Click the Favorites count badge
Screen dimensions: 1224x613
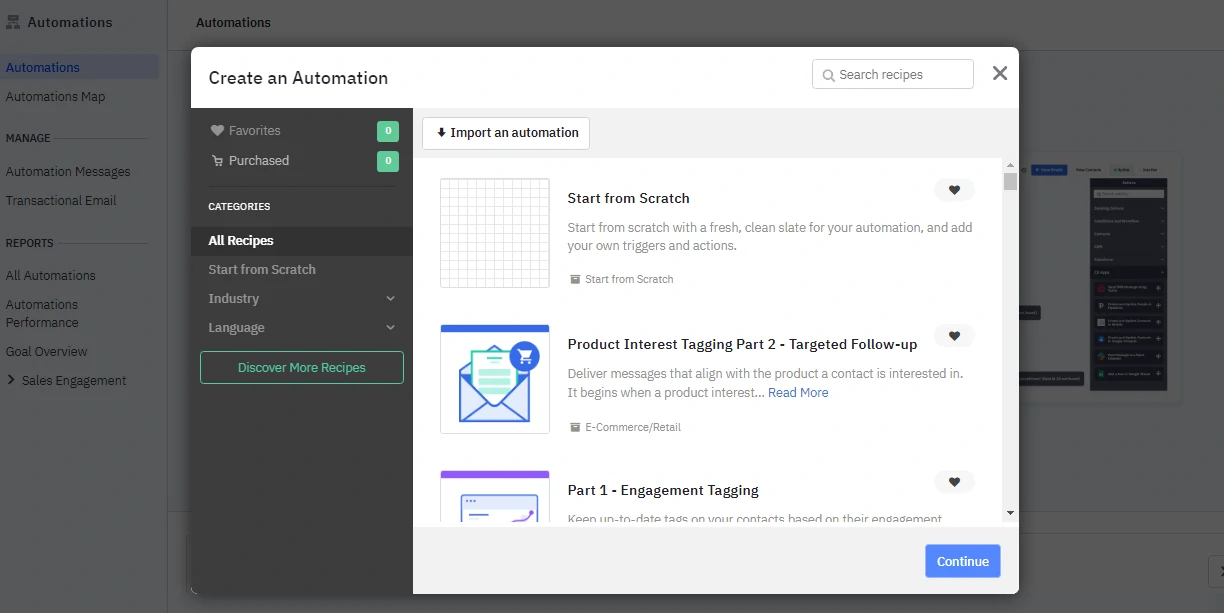click(388, 131)
